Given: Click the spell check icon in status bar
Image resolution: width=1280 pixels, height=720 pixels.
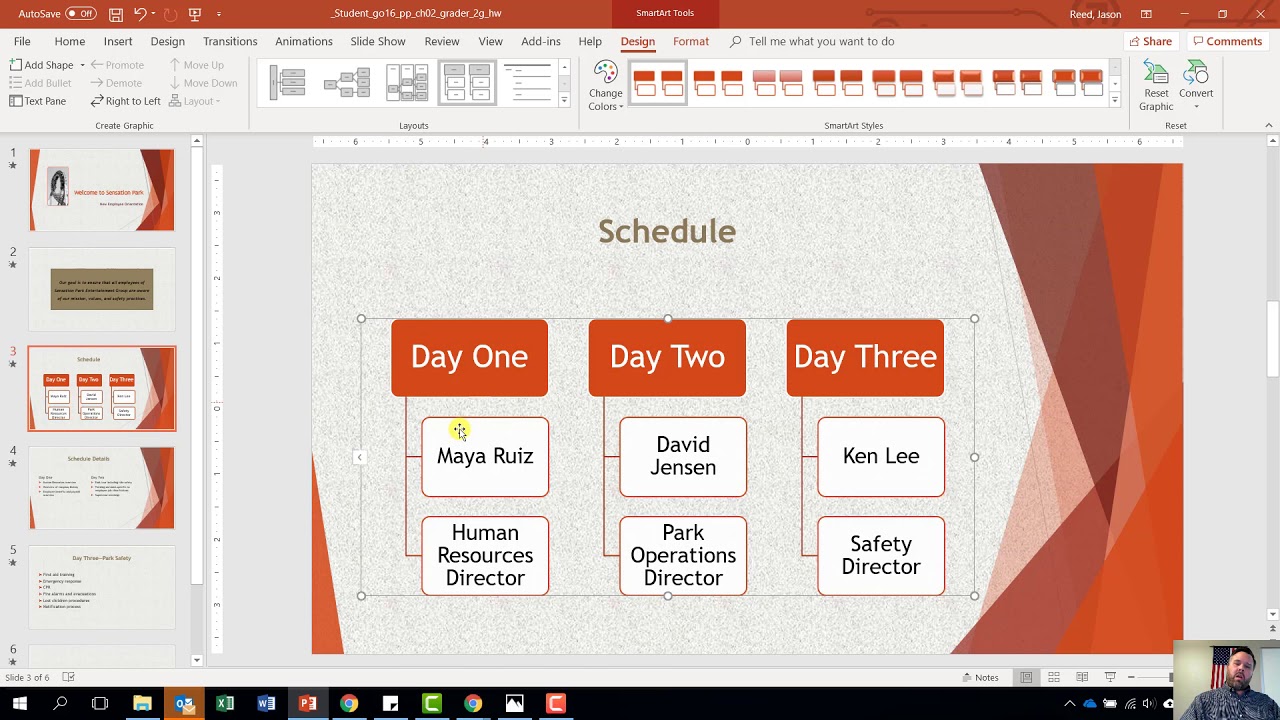Looking at the screenshot, I should pyautogui.click(x=69, y=677).
